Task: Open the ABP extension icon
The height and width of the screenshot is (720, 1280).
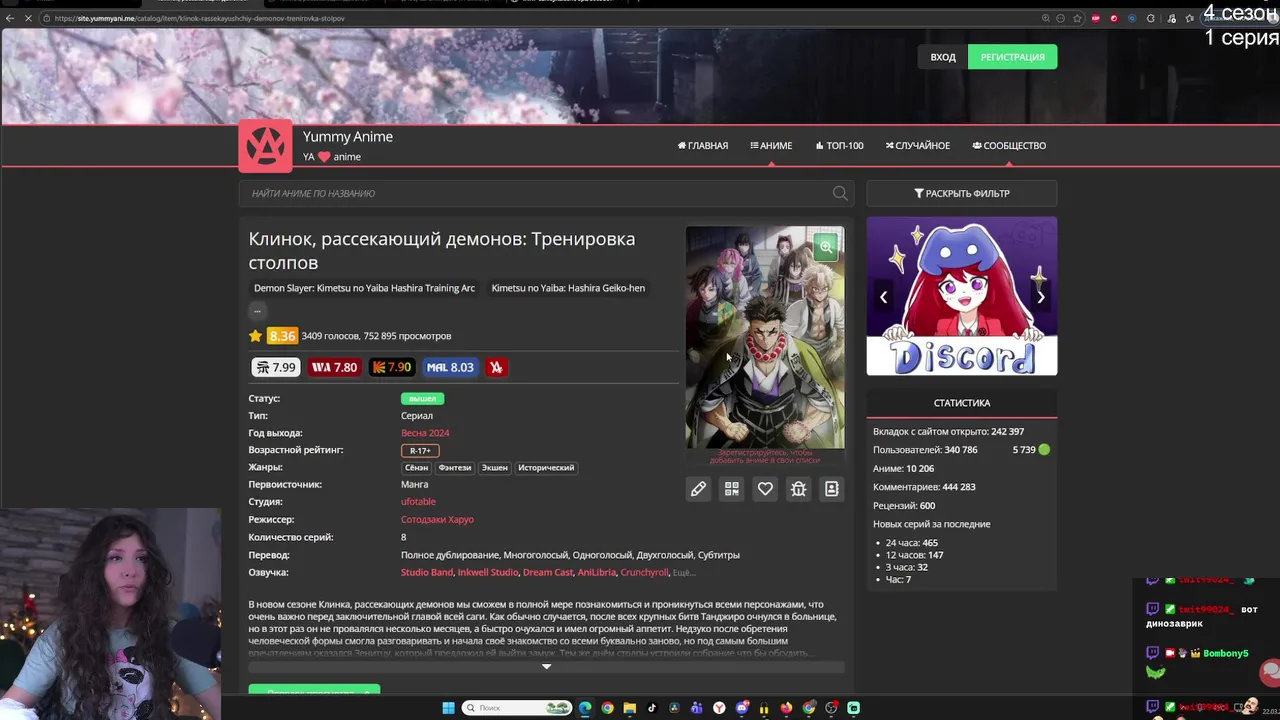Action: (1096, 18)
